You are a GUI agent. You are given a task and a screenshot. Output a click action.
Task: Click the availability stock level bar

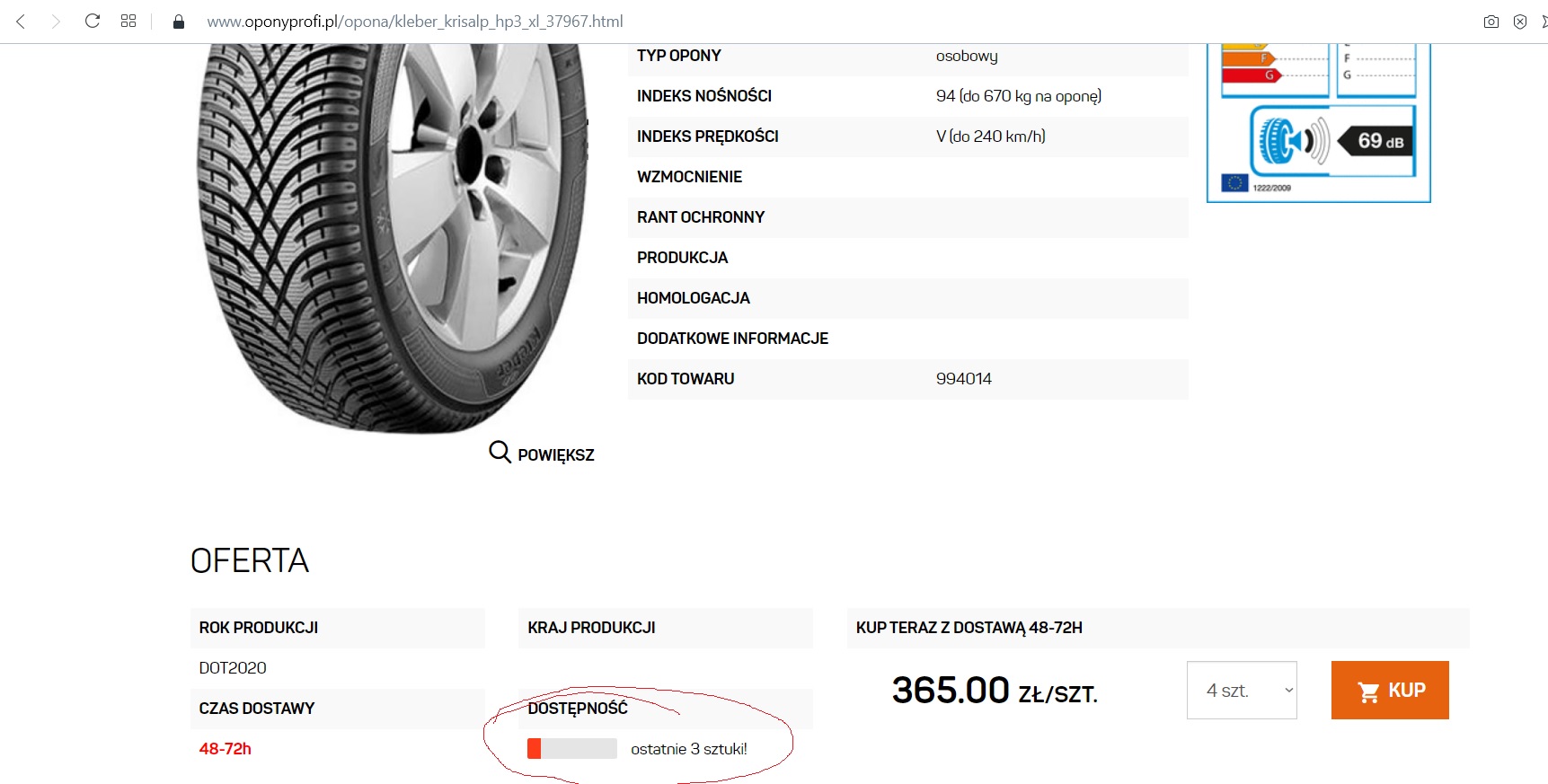click(572, 748)
